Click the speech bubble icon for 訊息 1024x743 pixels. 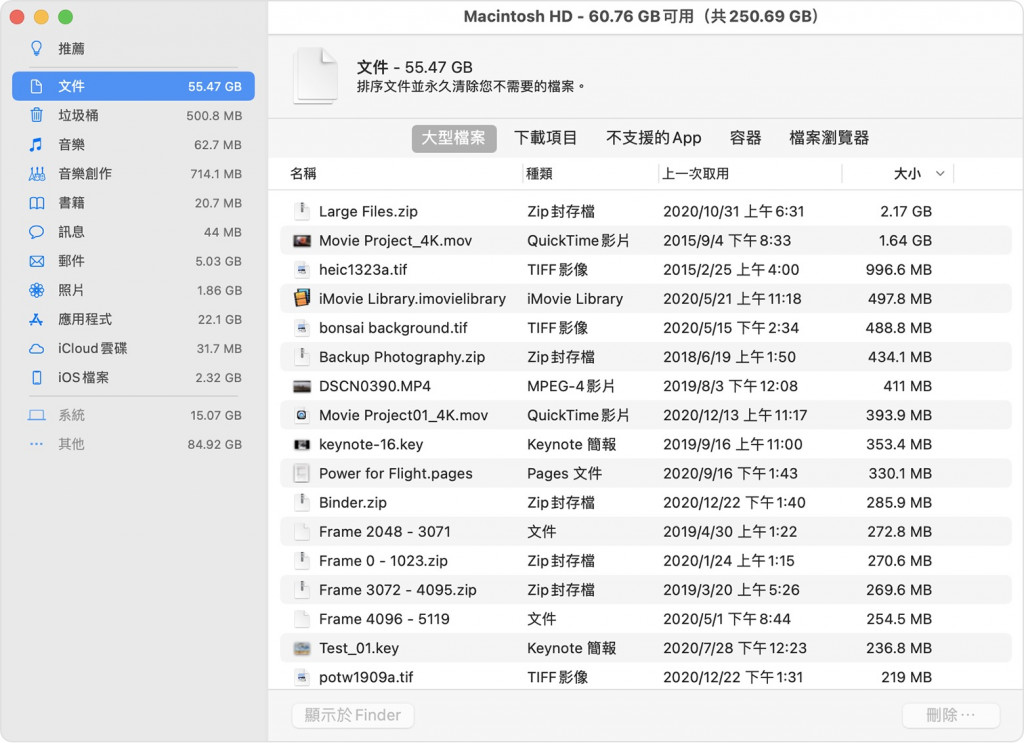click(x=37, y=232)
